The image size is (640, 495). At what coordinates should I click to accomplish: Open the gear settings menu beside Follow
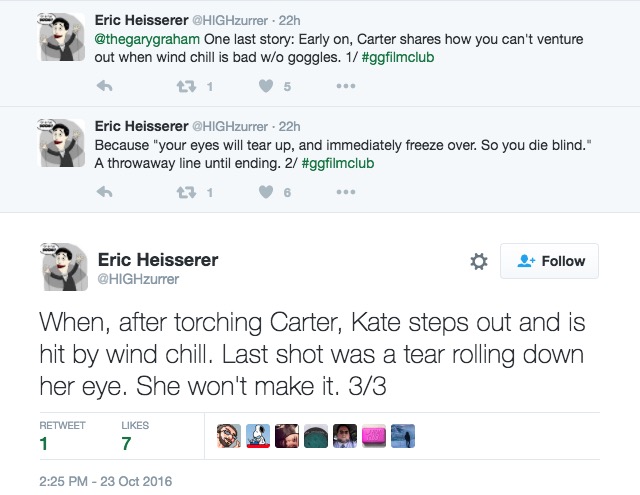coord(479,262)
